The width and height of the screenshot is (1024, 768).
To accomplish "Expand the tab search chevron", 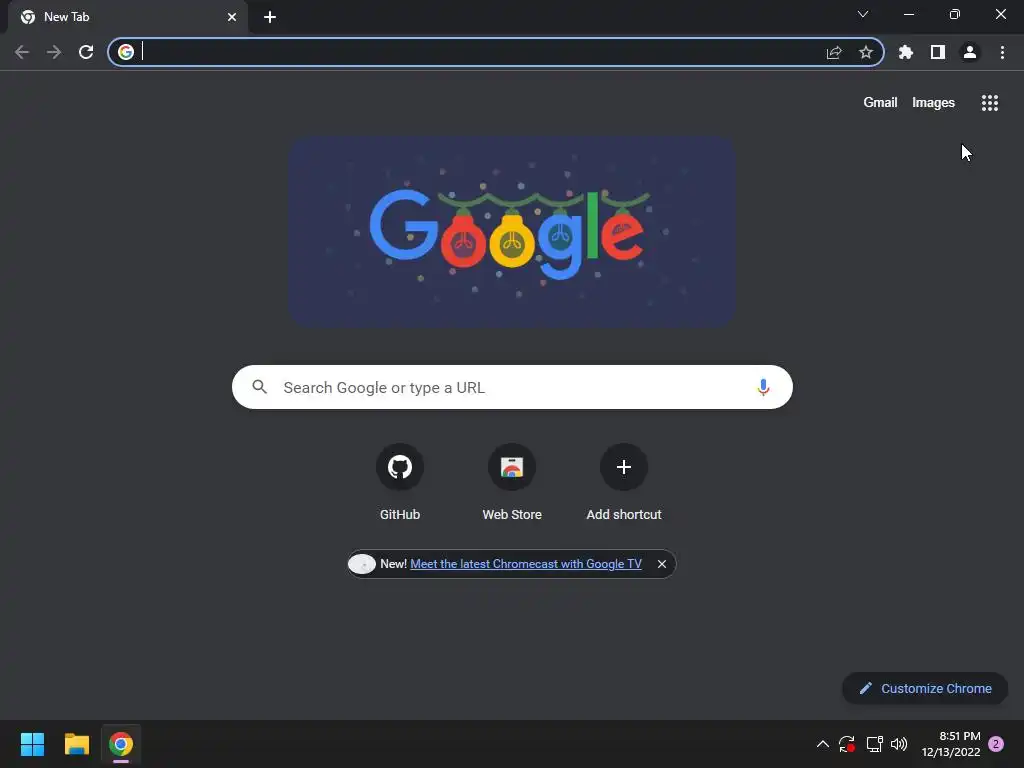I will tap(863, 14).
